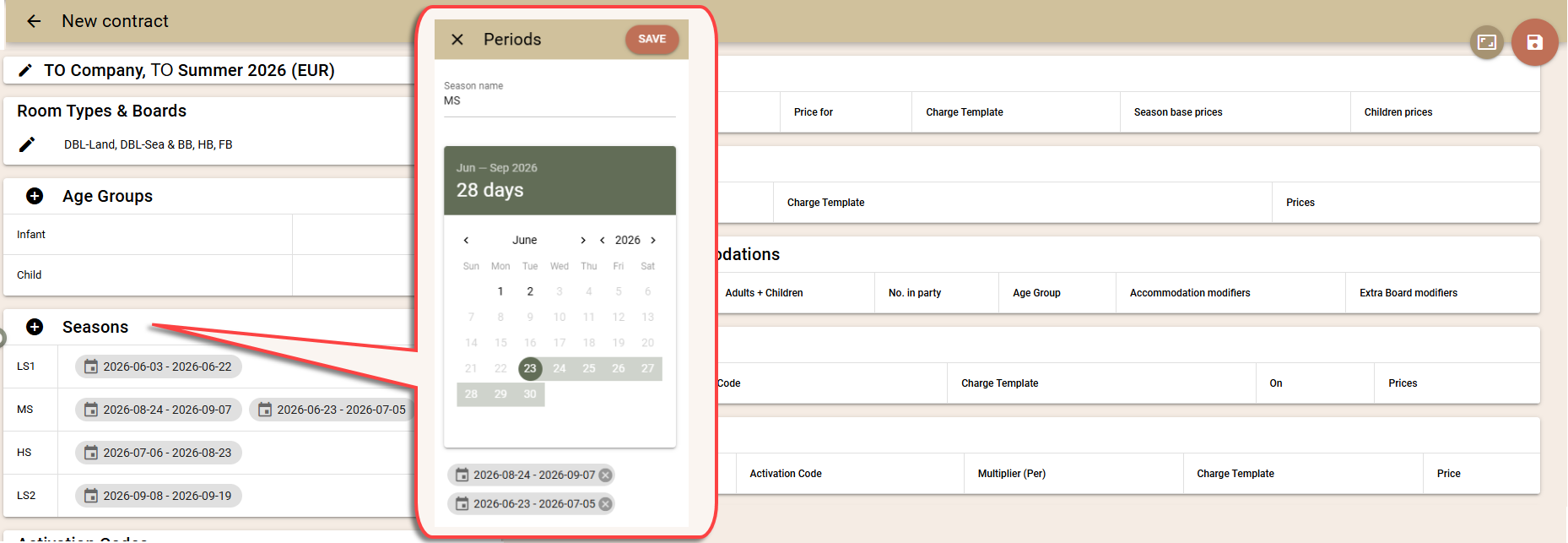Viewport: 1568px width, 543px height.
Task: Click Age Group column header
Action: [x=1036, y=293]
